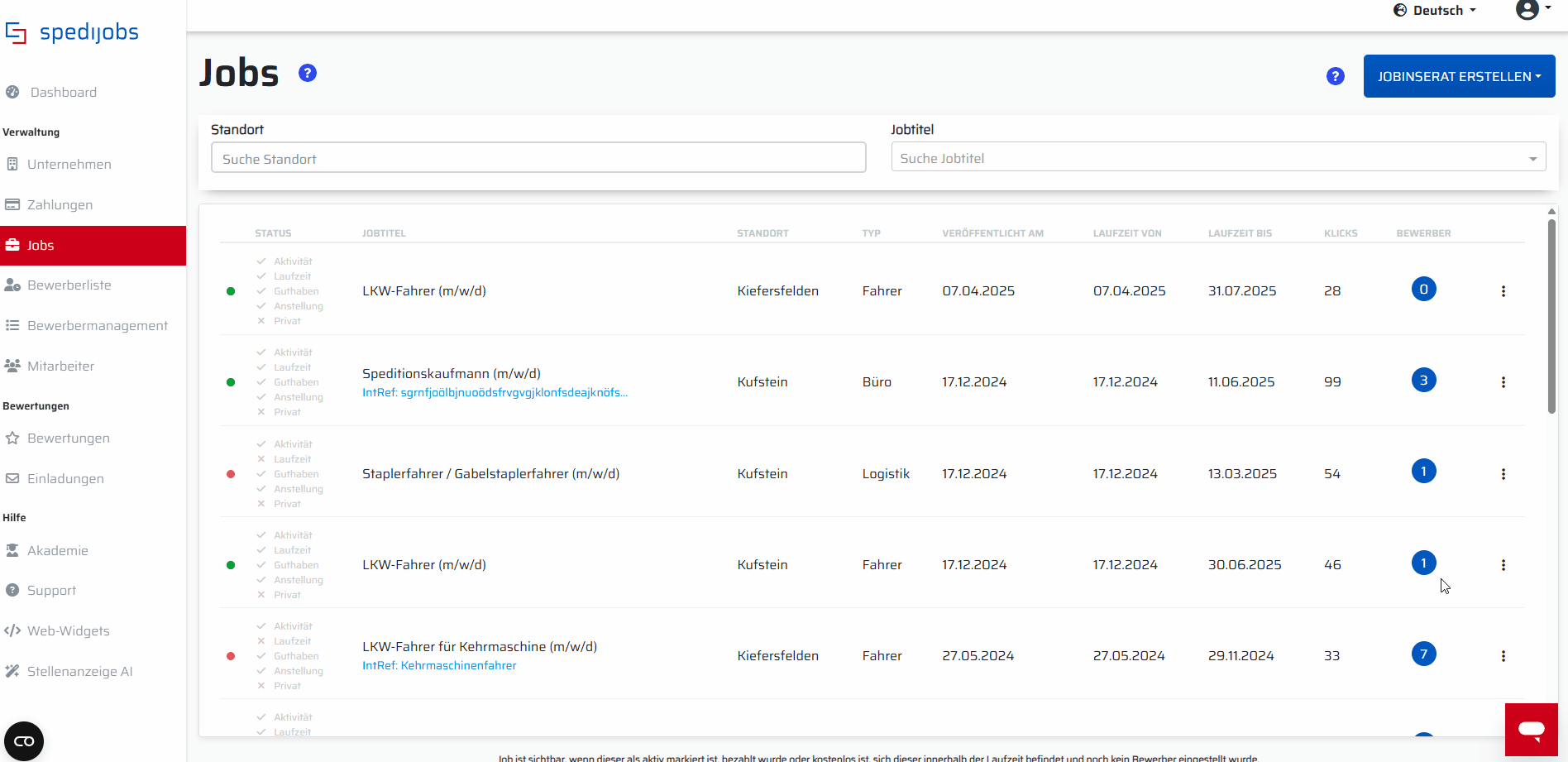This screenshot has width=1568, height=762.
Task: Open the user account avatar menu
Action: coord(1527,9)
